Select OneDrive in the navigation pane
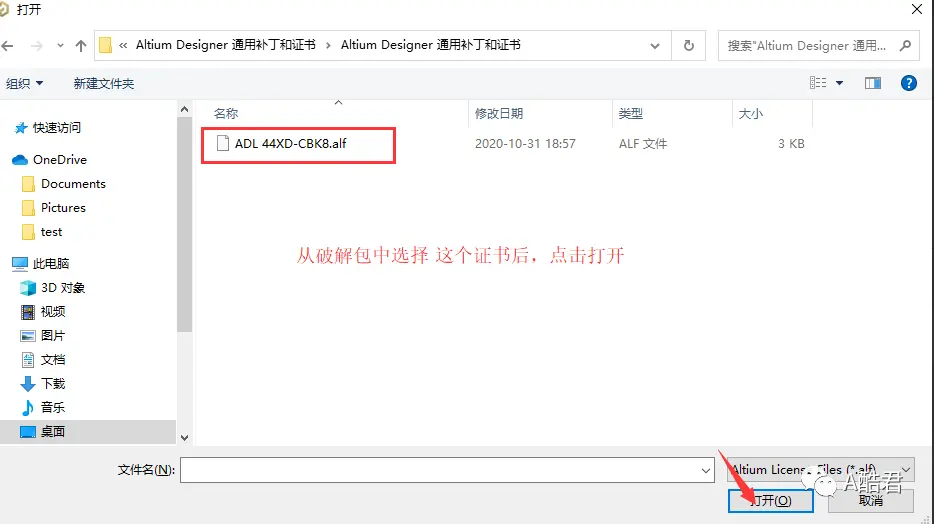The width and height of the screenshot is (934, 524). click(60, 160)
